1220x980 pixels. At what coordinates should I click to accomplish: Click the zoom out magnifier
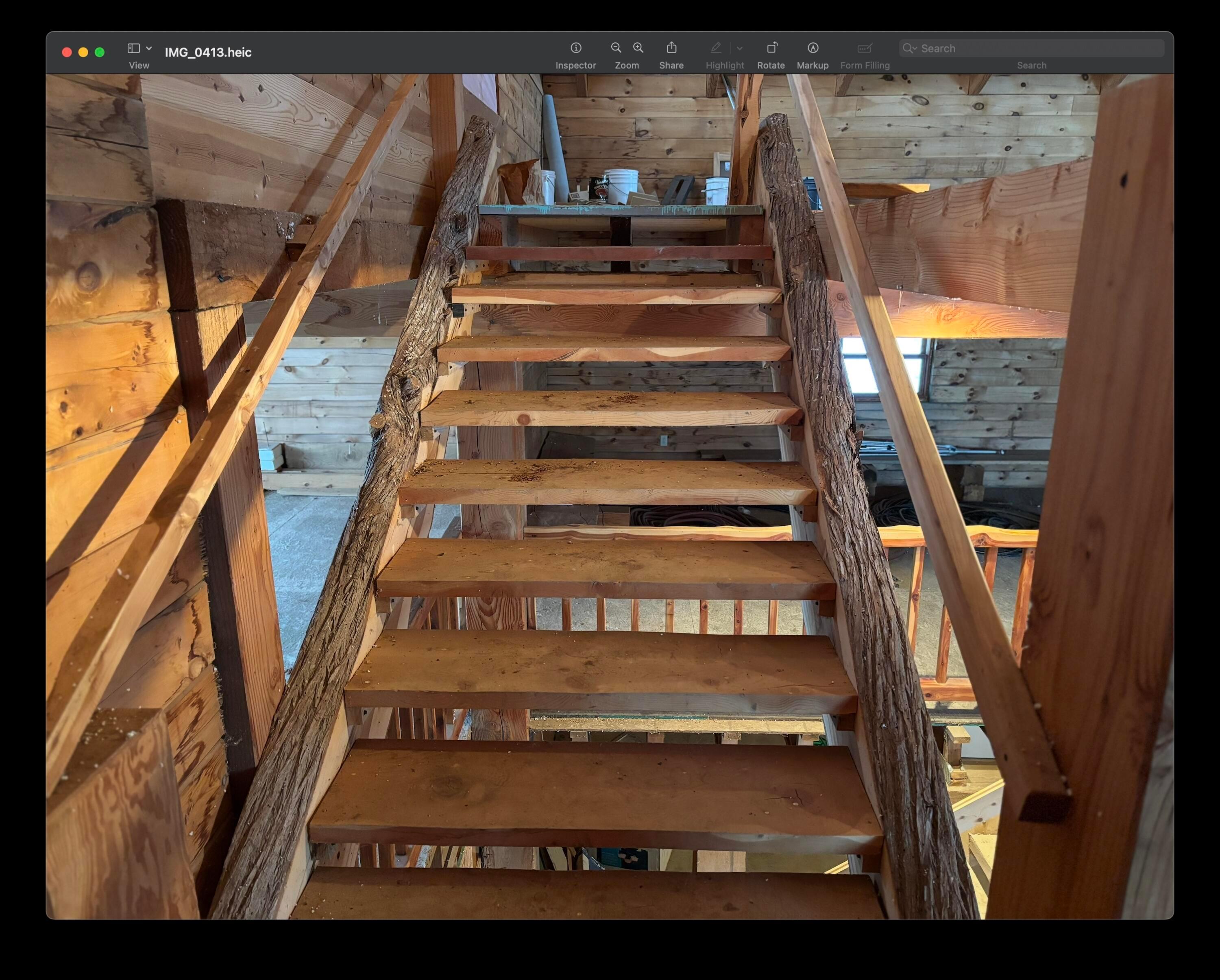(616, 48)
